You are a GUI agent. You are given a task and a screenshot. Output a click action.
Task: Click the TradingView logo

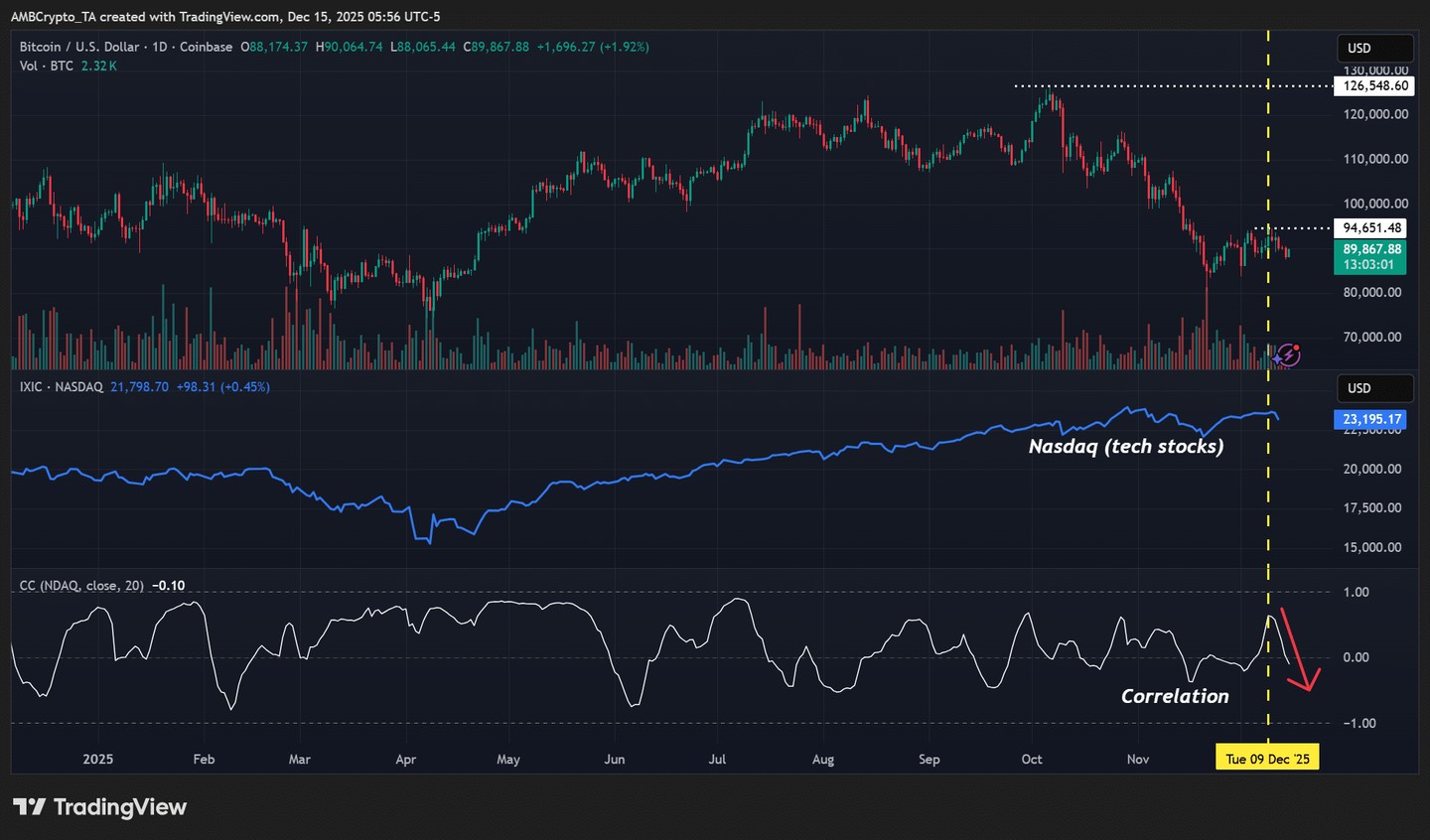[99, 806]
